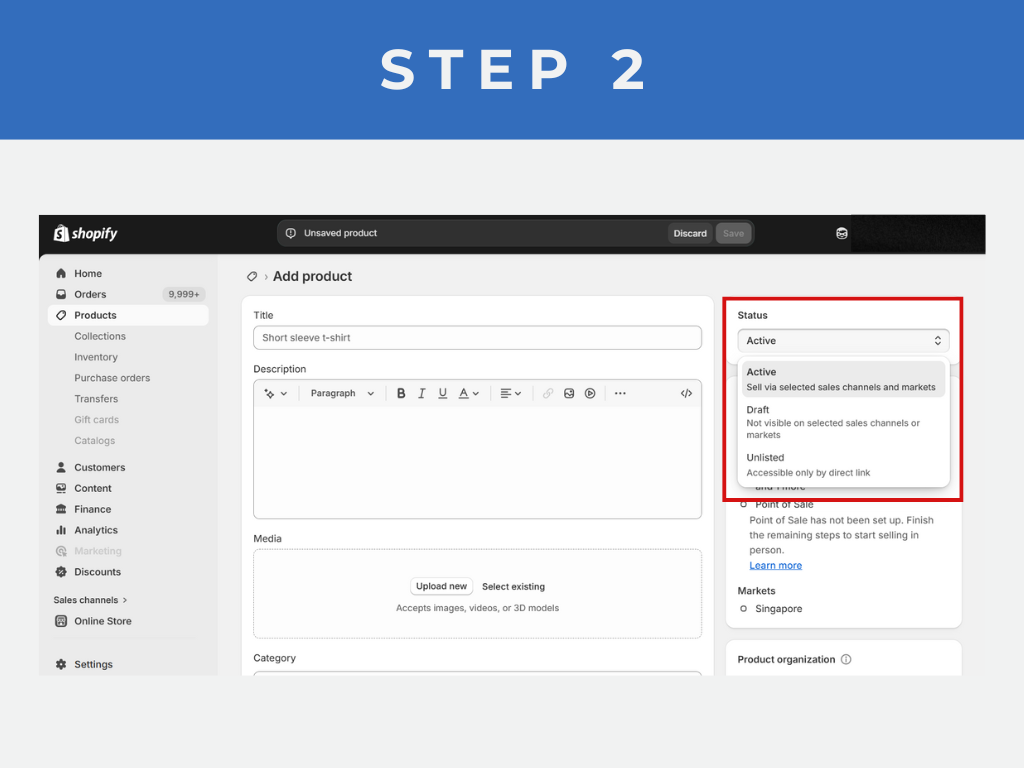Screen dimensions: 1024x768
Task: Open Orders in the sidebar
Action: 90,294
